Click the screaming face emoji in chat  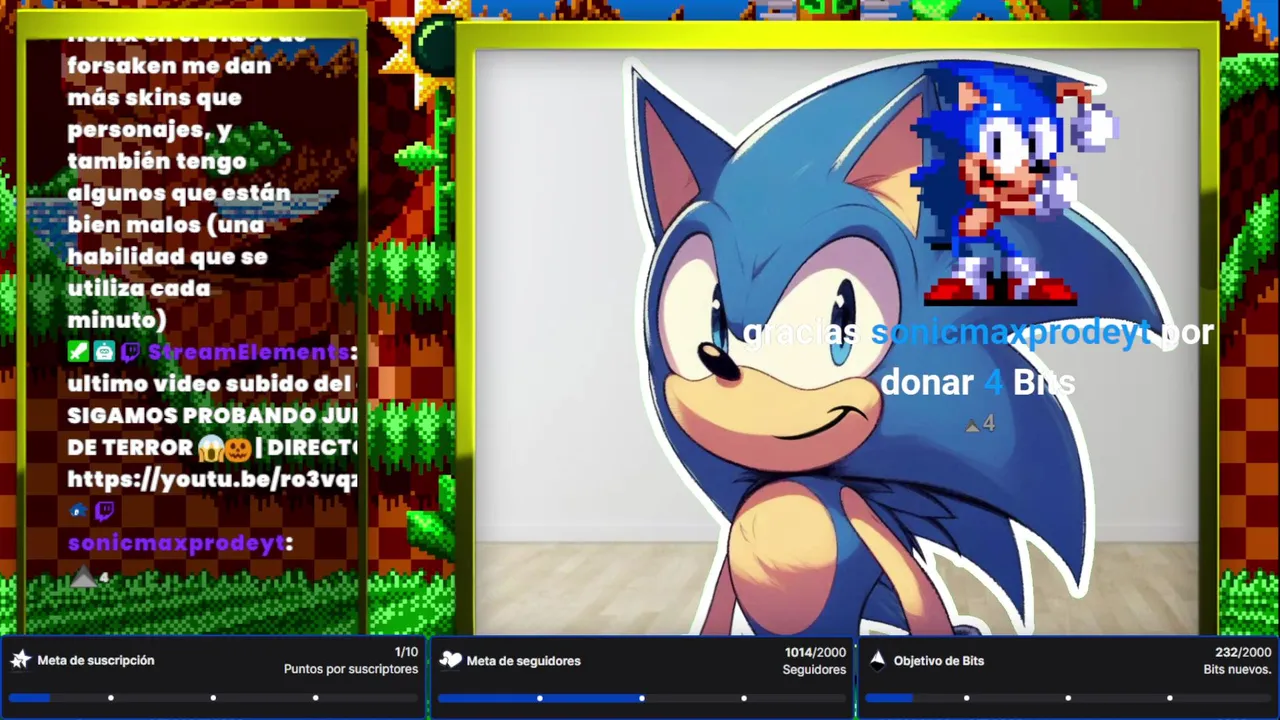pyautogui.click(x=211, y=447)
